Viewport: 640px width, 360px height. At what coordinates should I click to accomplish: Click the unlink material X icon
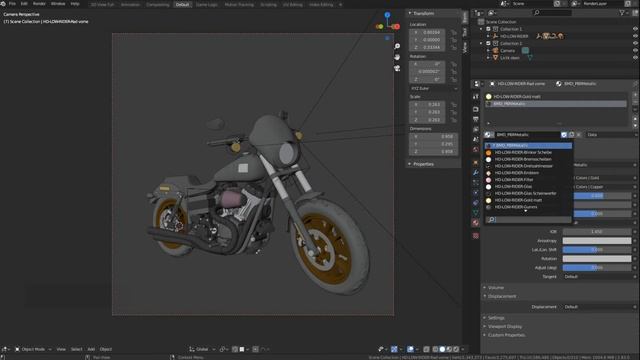tap(579, 135)
